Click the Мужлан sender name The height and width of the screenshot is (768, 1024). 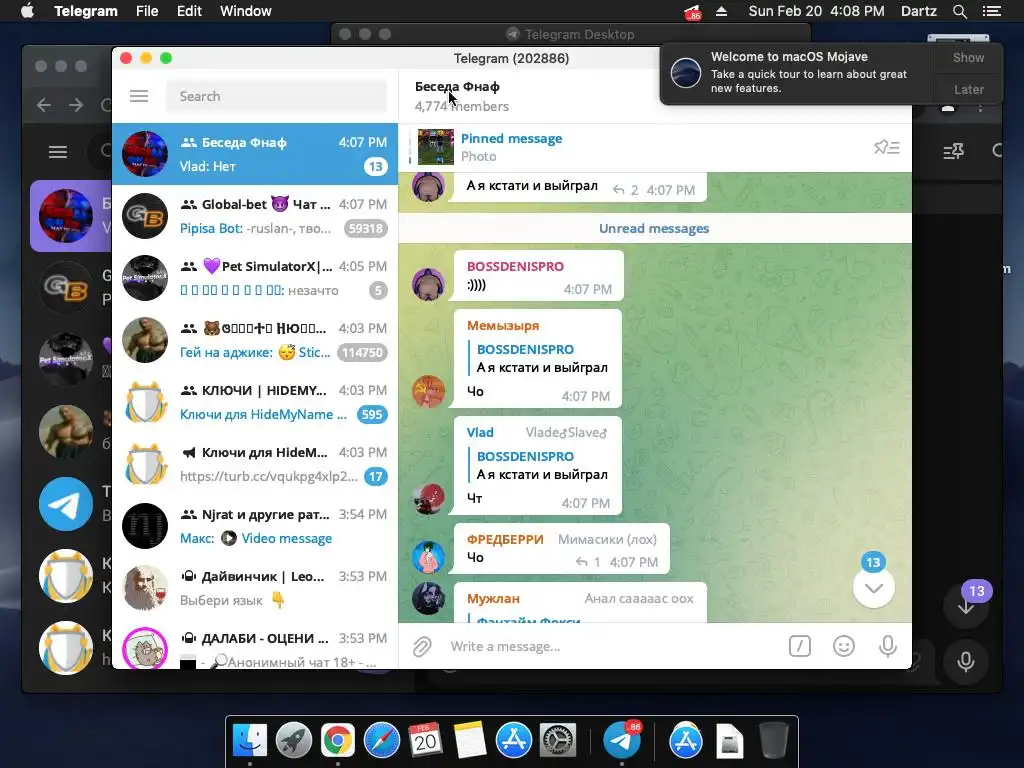[493, 598]
